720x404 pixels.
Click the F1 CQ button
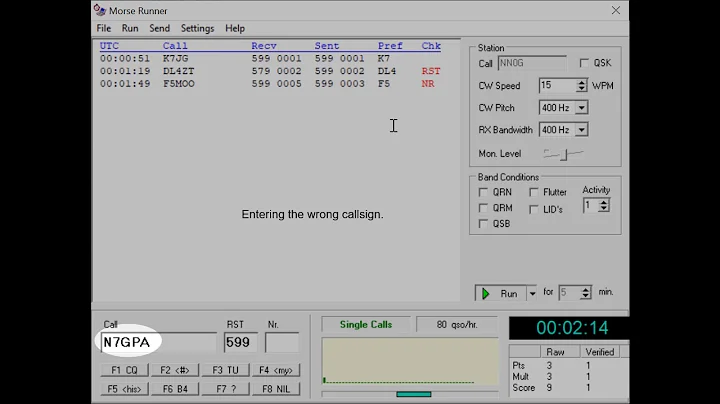(x=124, y=370)
